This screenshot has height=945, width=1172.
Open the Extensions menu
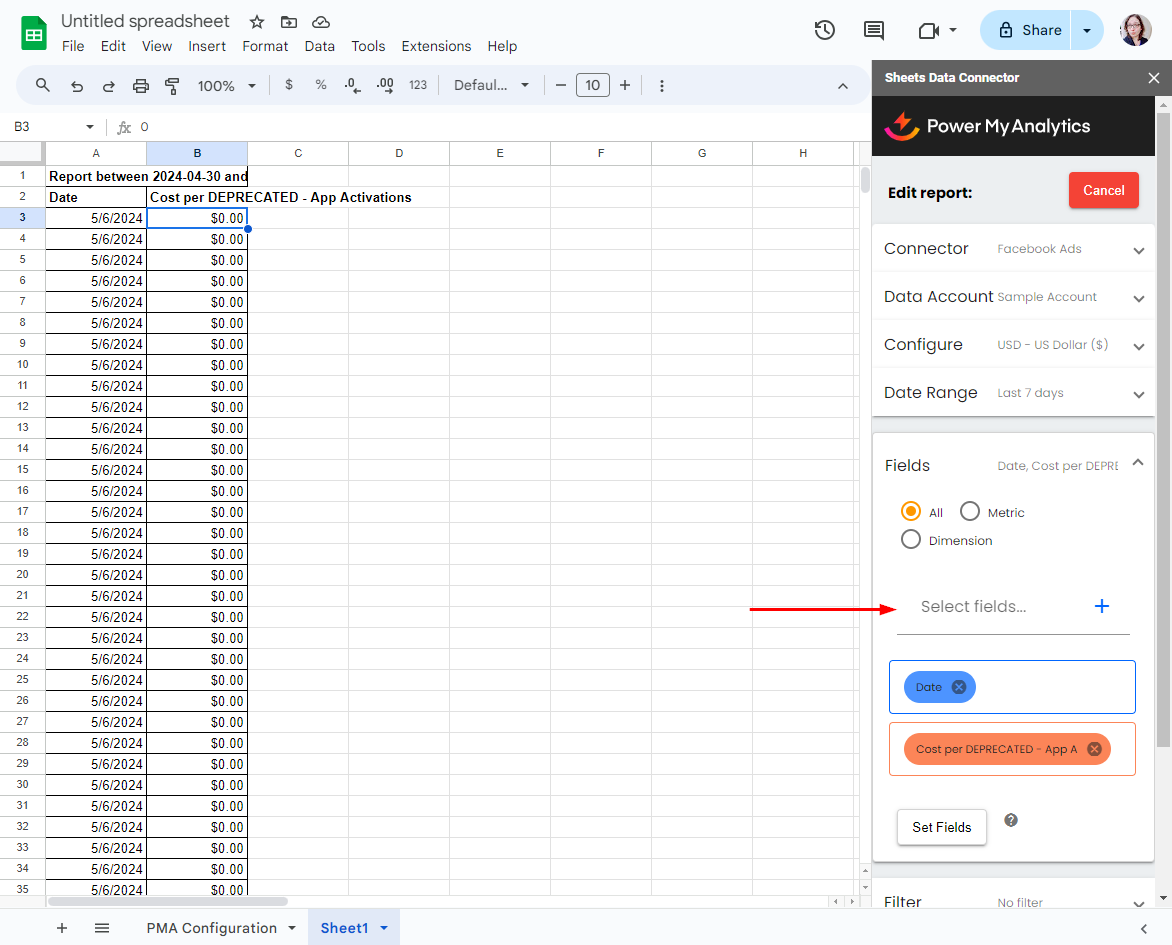click(436, 46)
